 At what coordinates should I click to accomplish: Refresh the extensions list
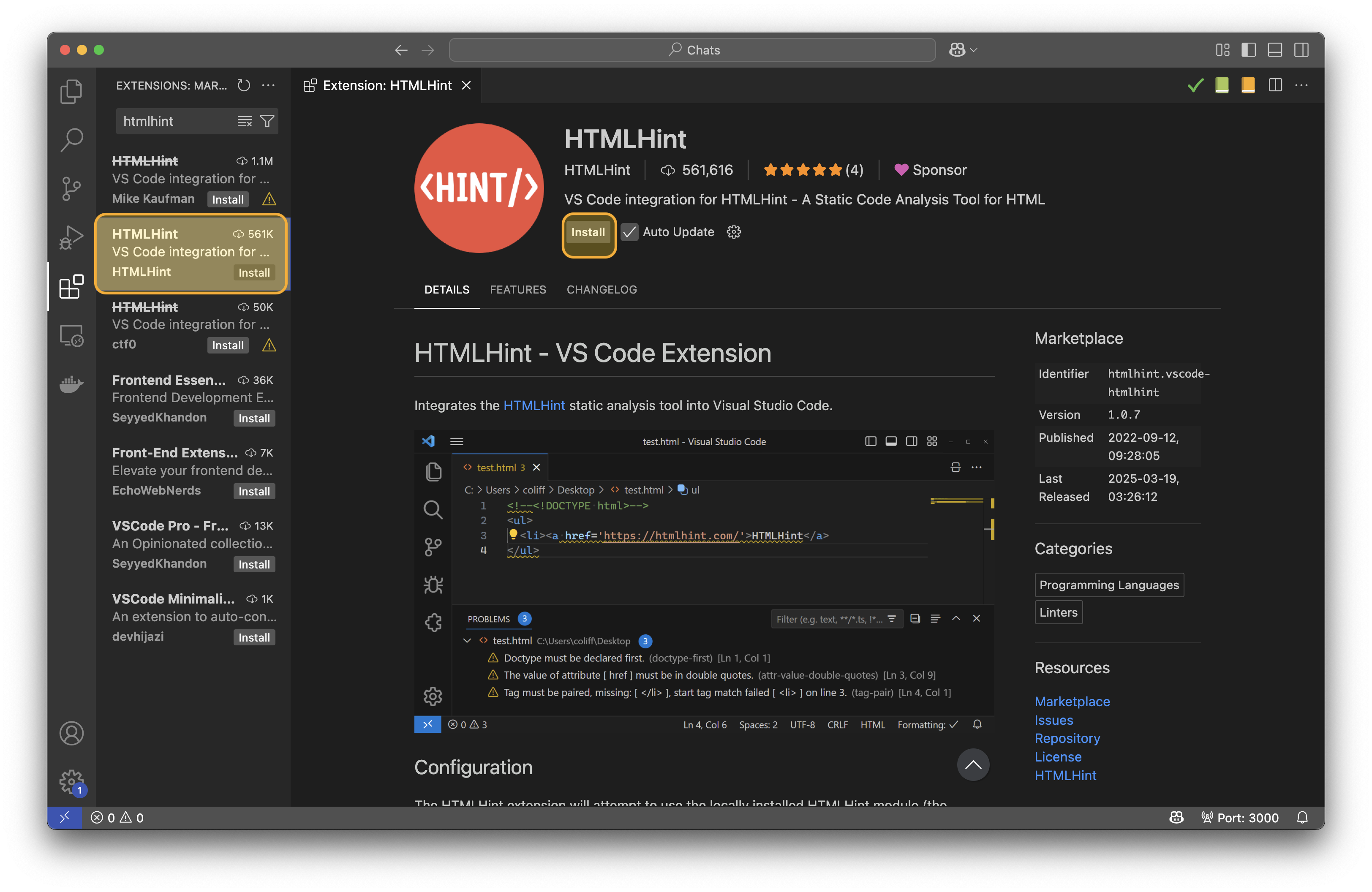click(x=244, y=85)
